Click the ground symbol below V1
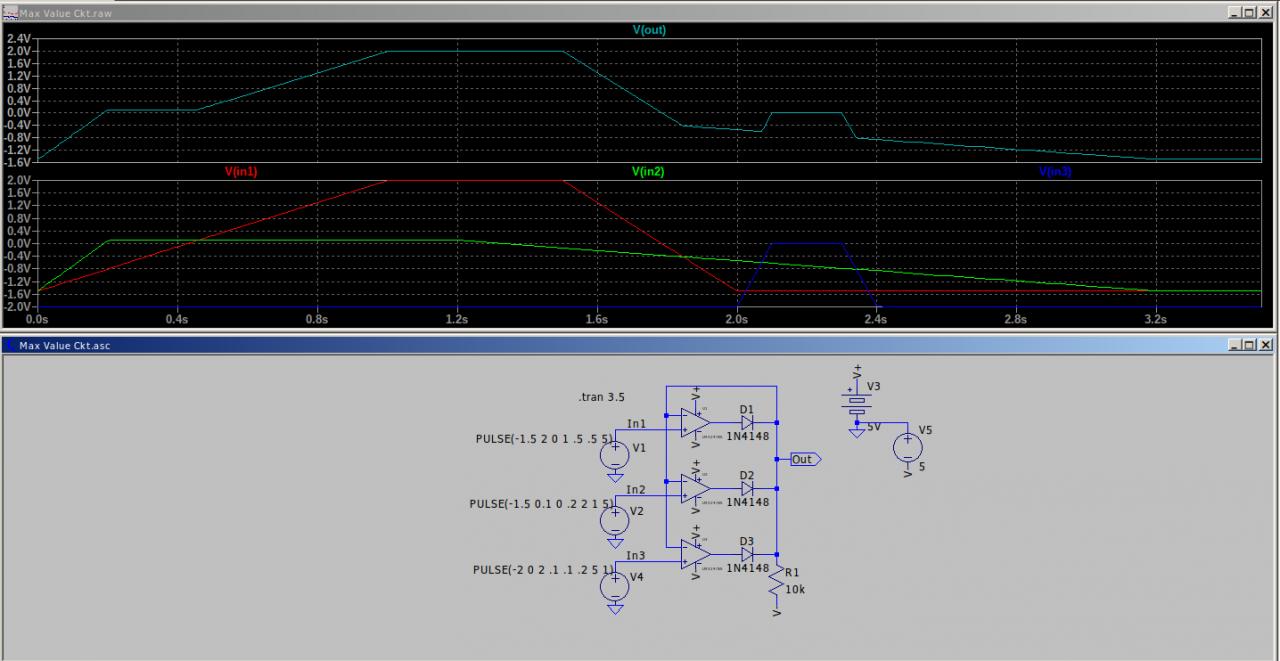This screenshot has width=1280, height=661. 615,477
